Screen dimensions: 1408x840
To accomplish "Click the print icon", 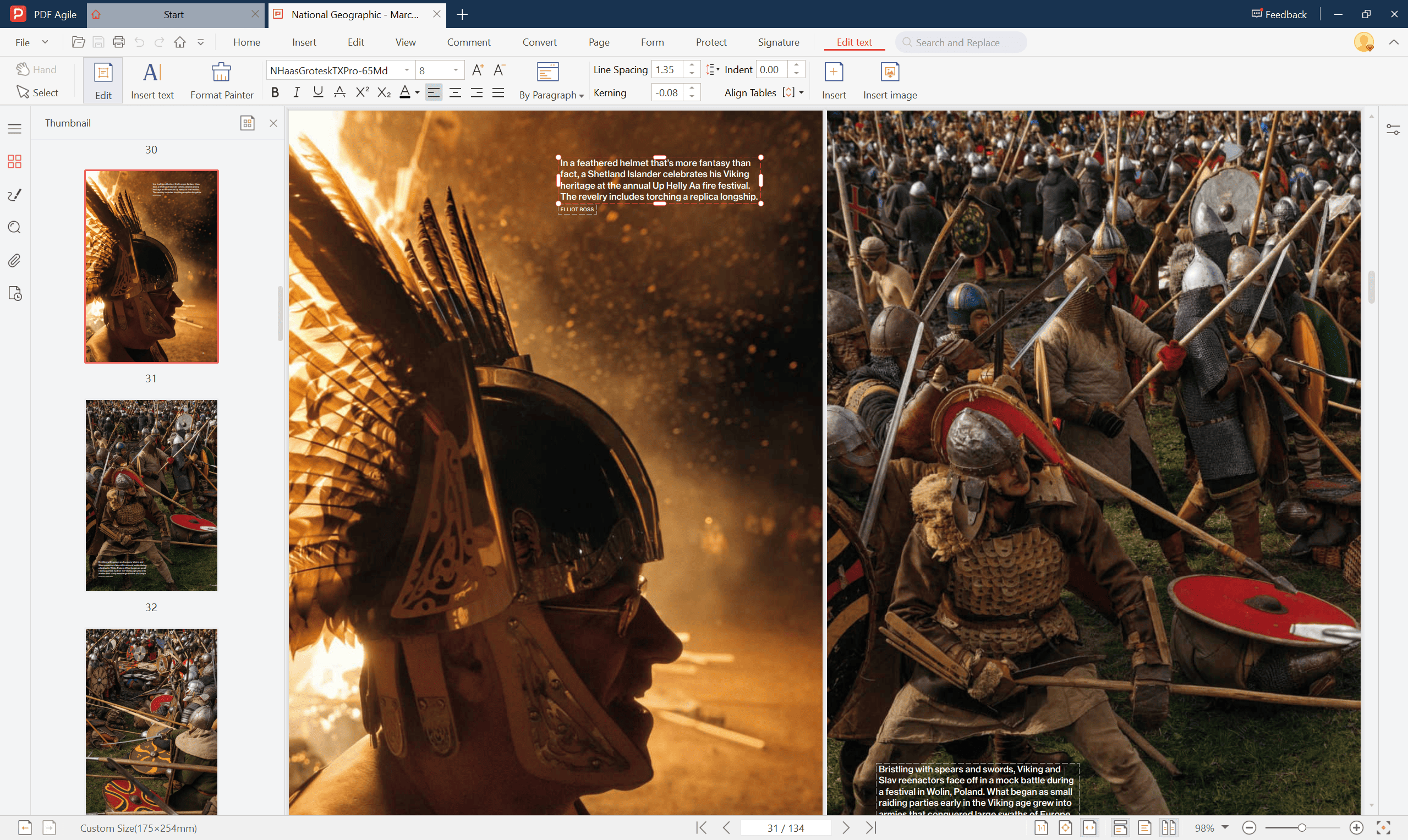I will (119, 42).
